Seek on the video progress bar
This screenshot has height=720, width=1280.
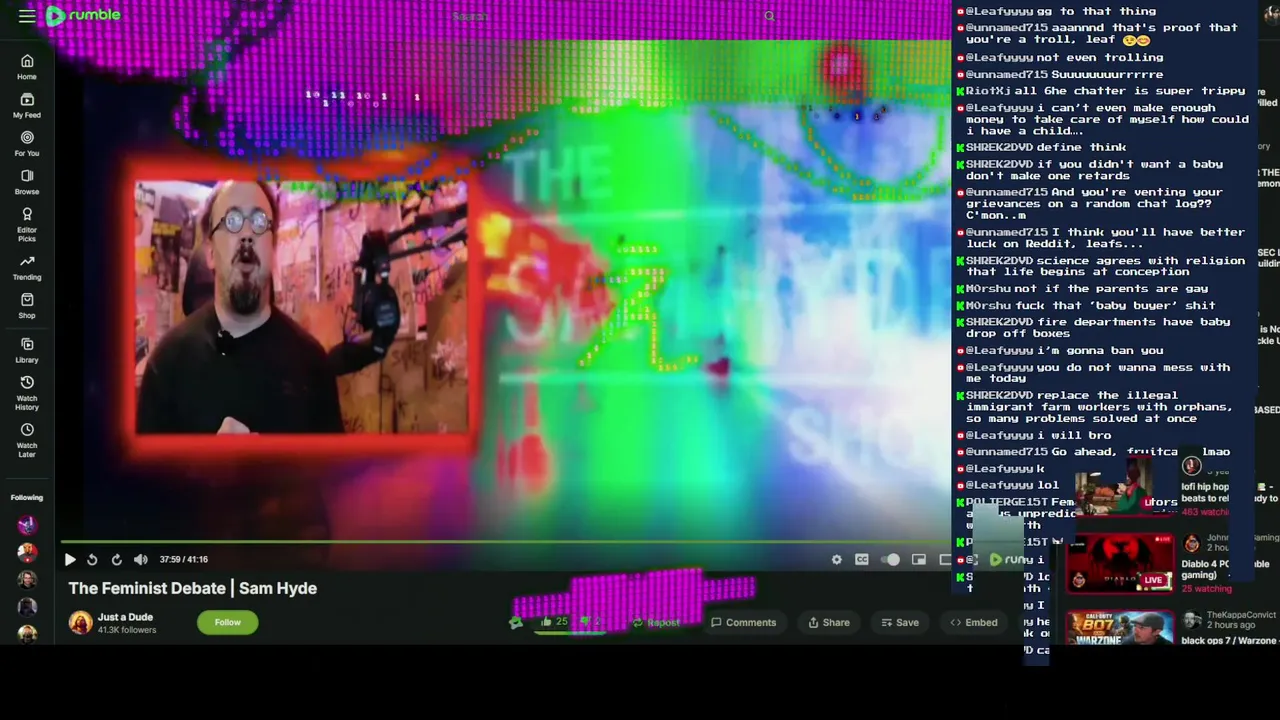pyautogui.click(x=505, y=543)
